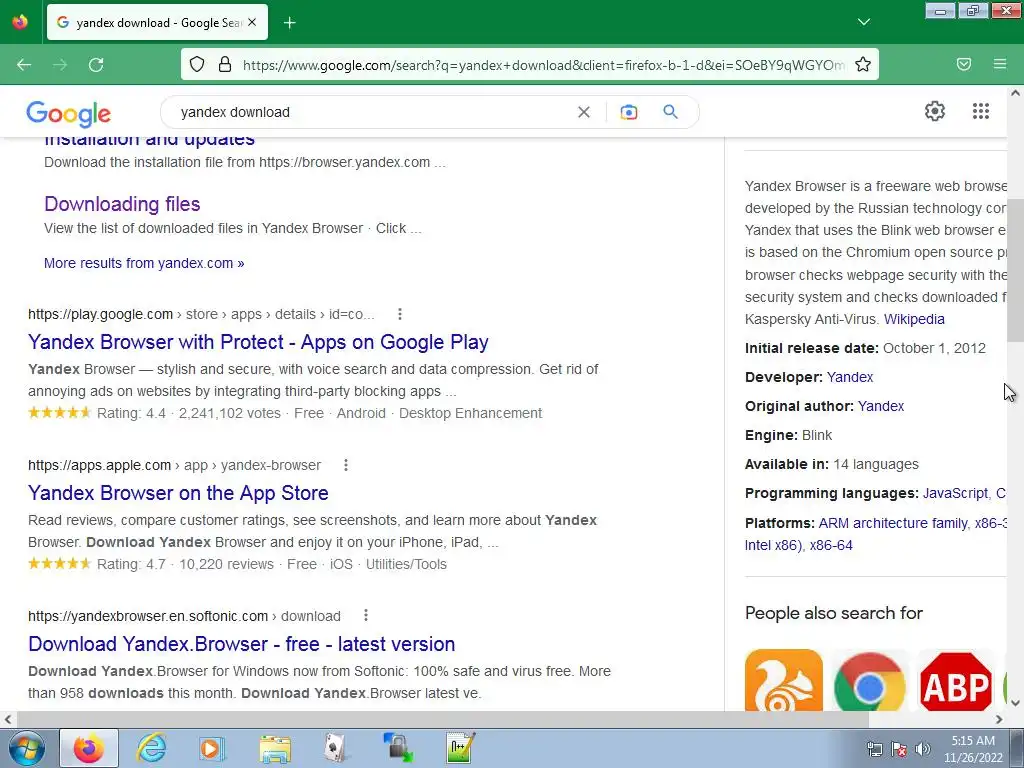Open the Save to Pocket icon
This screenshot has width=1024, height=768.
click(964, 64)
